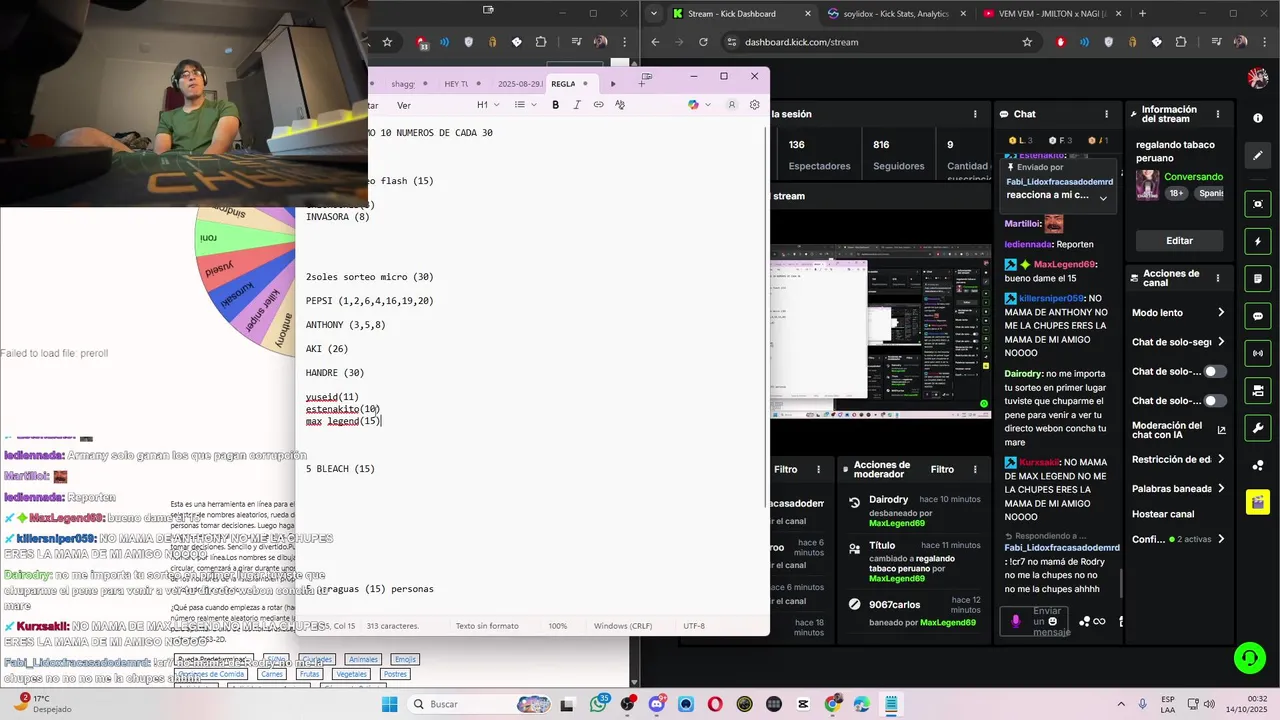
Task: Open Moderación del chat con IA link
Action: 1179,430
